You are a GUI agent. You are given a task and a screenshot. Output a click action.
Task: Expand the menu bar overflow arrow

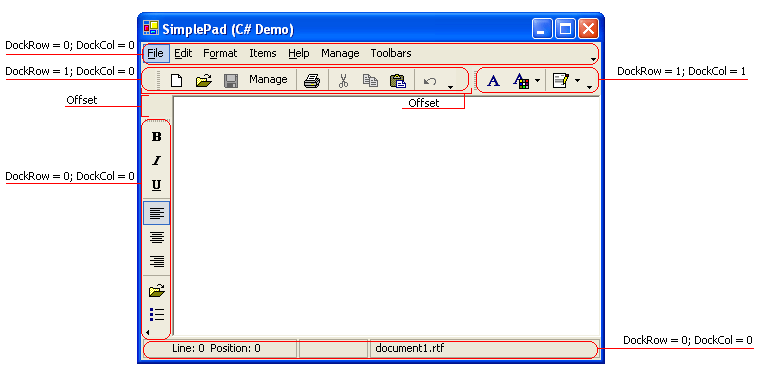(x=593, y=59)
